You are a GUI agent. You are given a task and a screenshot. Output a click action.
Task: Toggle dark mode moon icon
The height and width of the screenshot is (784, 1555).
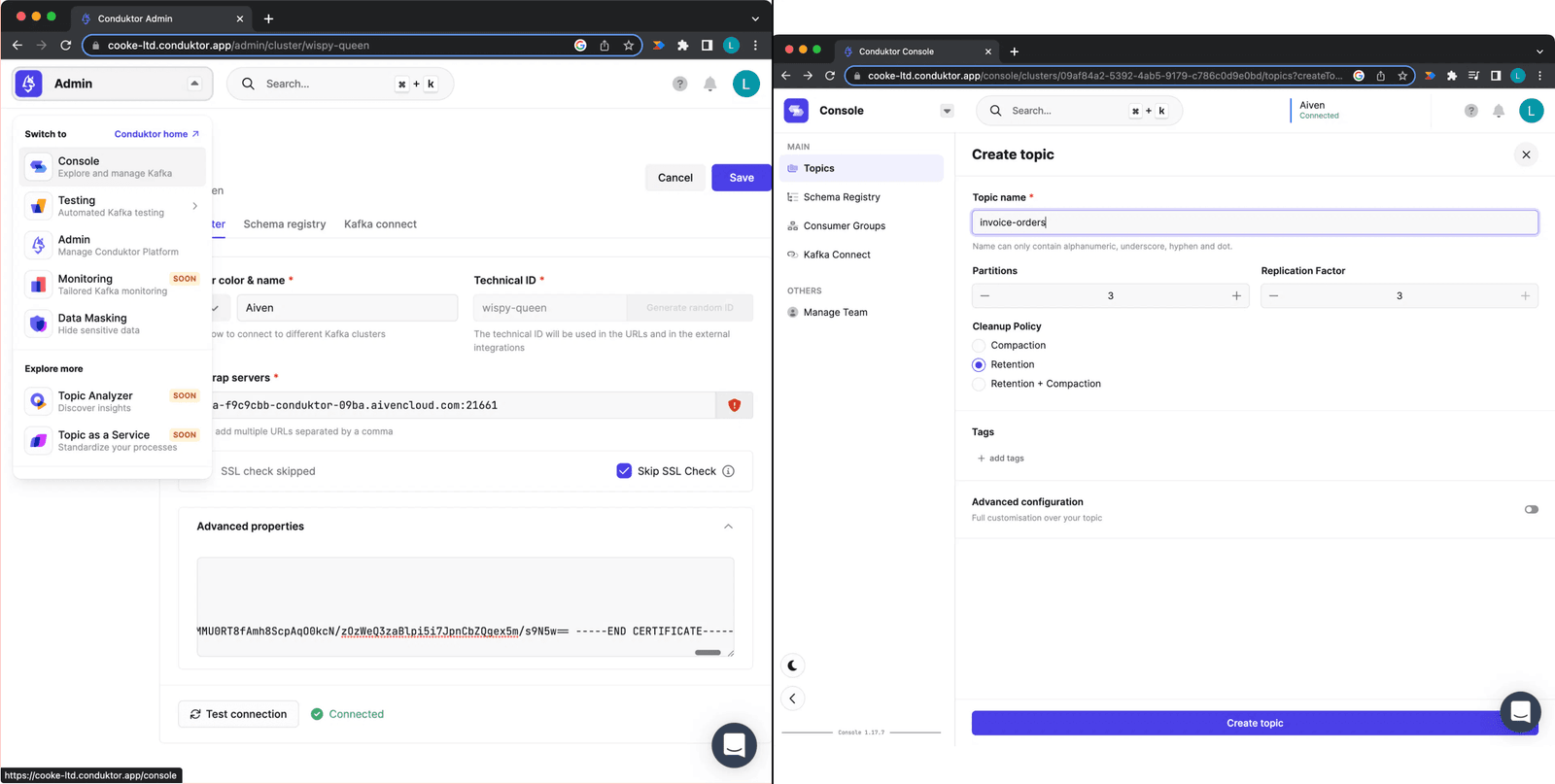point(793,665)
